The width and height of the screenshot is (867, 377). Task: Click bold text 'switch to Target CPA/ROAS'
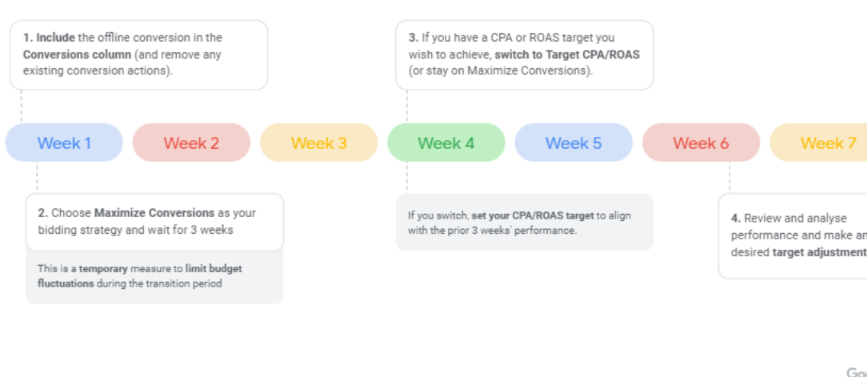click(x=567, y=55)
